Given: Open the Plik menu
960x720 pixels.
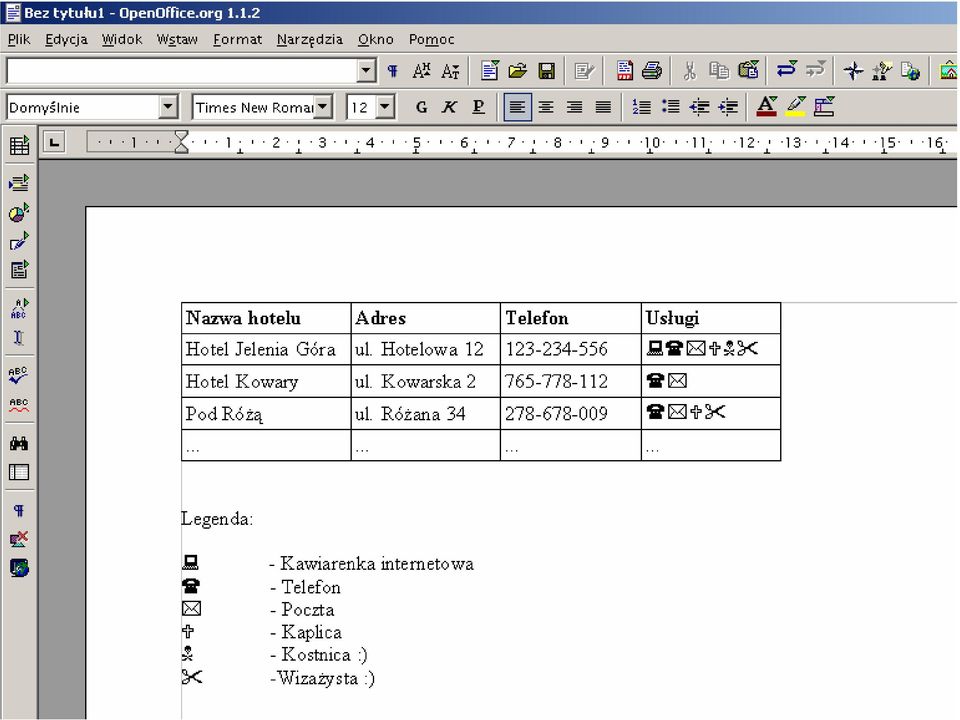Looking at the screenshot, I should 19,39.
